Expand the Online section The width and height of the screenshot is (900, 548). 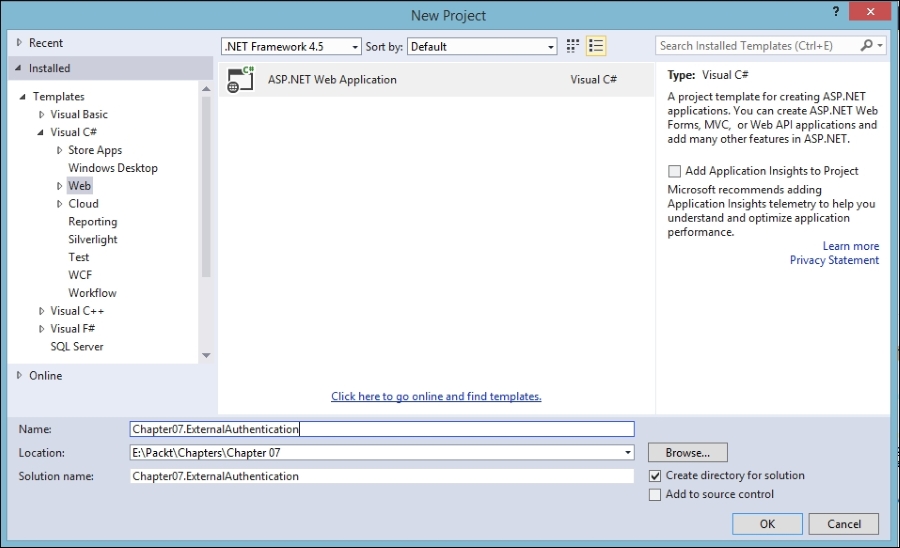tap(20, 376)
